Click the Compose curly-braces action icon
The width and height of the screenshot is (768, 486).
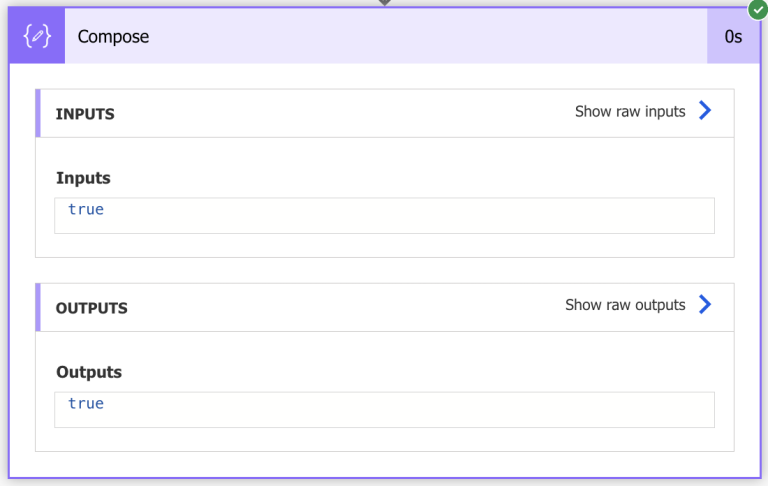click(37, 36)
